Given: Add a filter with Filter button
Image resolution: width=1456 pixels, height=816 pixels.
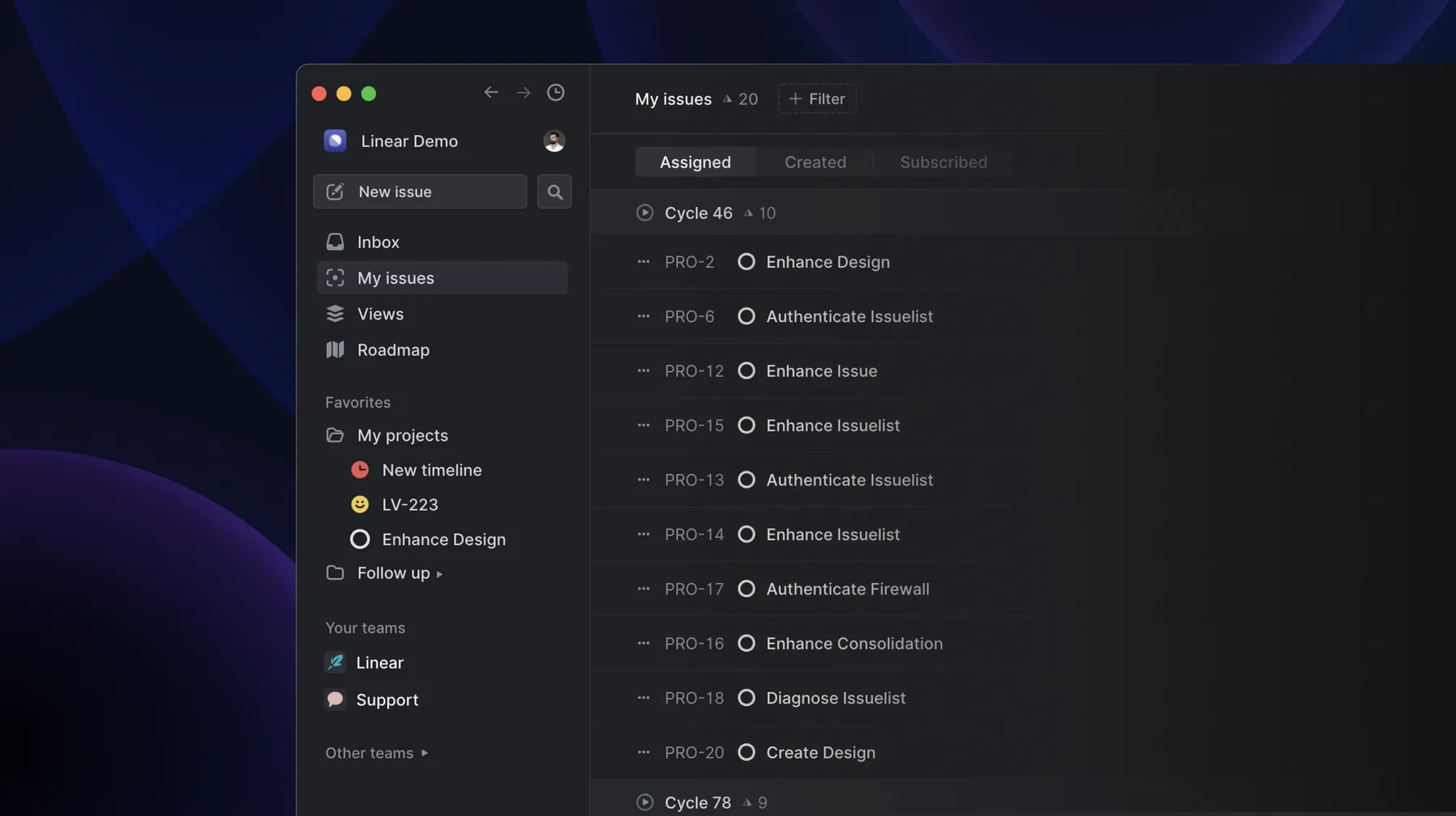Looking at the screenshot, I should click(x=817, y=99).
